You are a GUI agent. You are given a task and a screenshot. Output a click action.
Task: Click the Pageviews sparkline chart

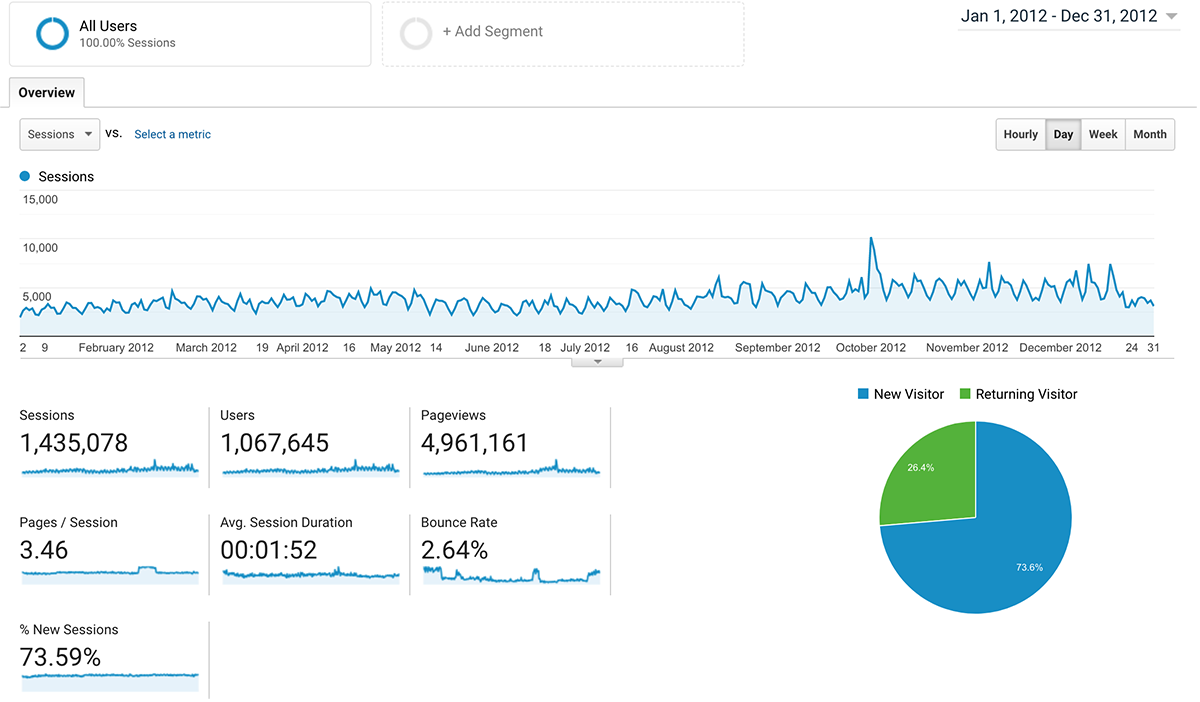(x=511, y=468)
